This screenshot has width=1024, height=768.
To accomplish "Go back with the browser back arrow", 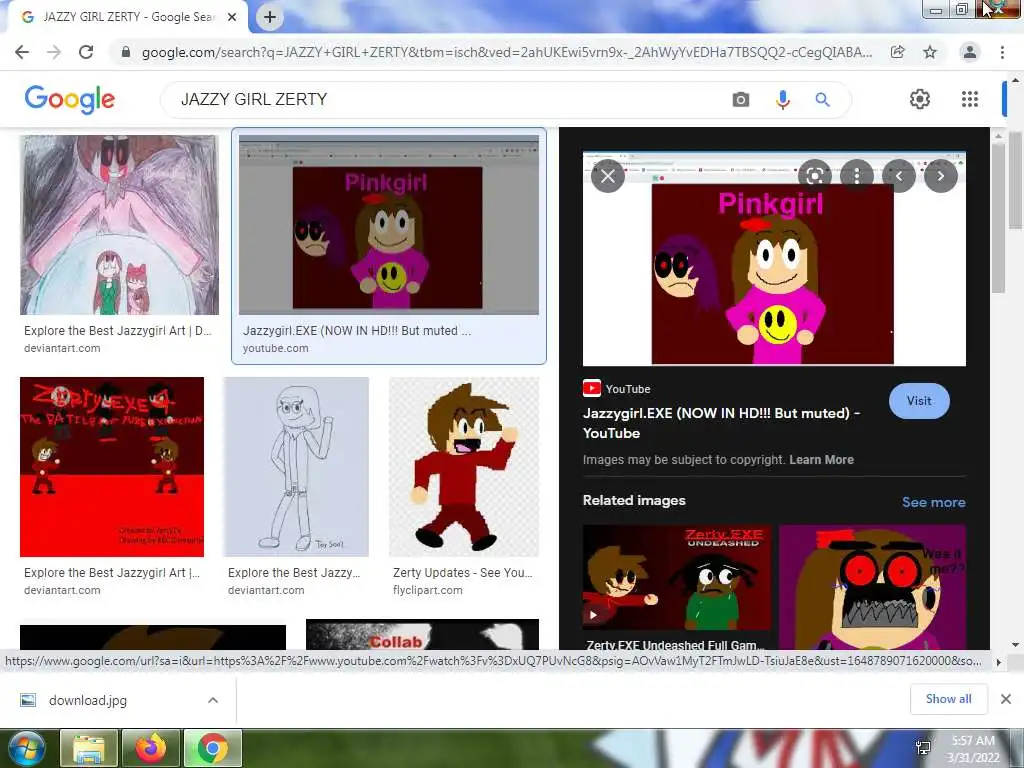I will [22, 52].
